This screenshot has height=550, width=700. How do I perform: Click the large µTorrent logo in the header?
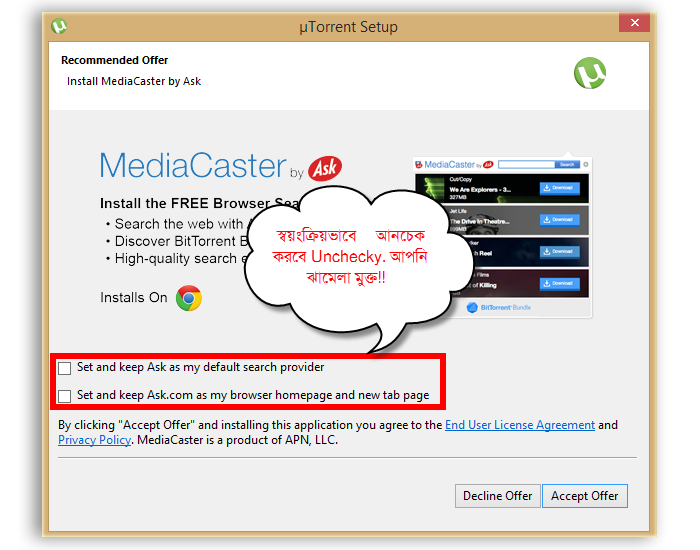point(590,73)
